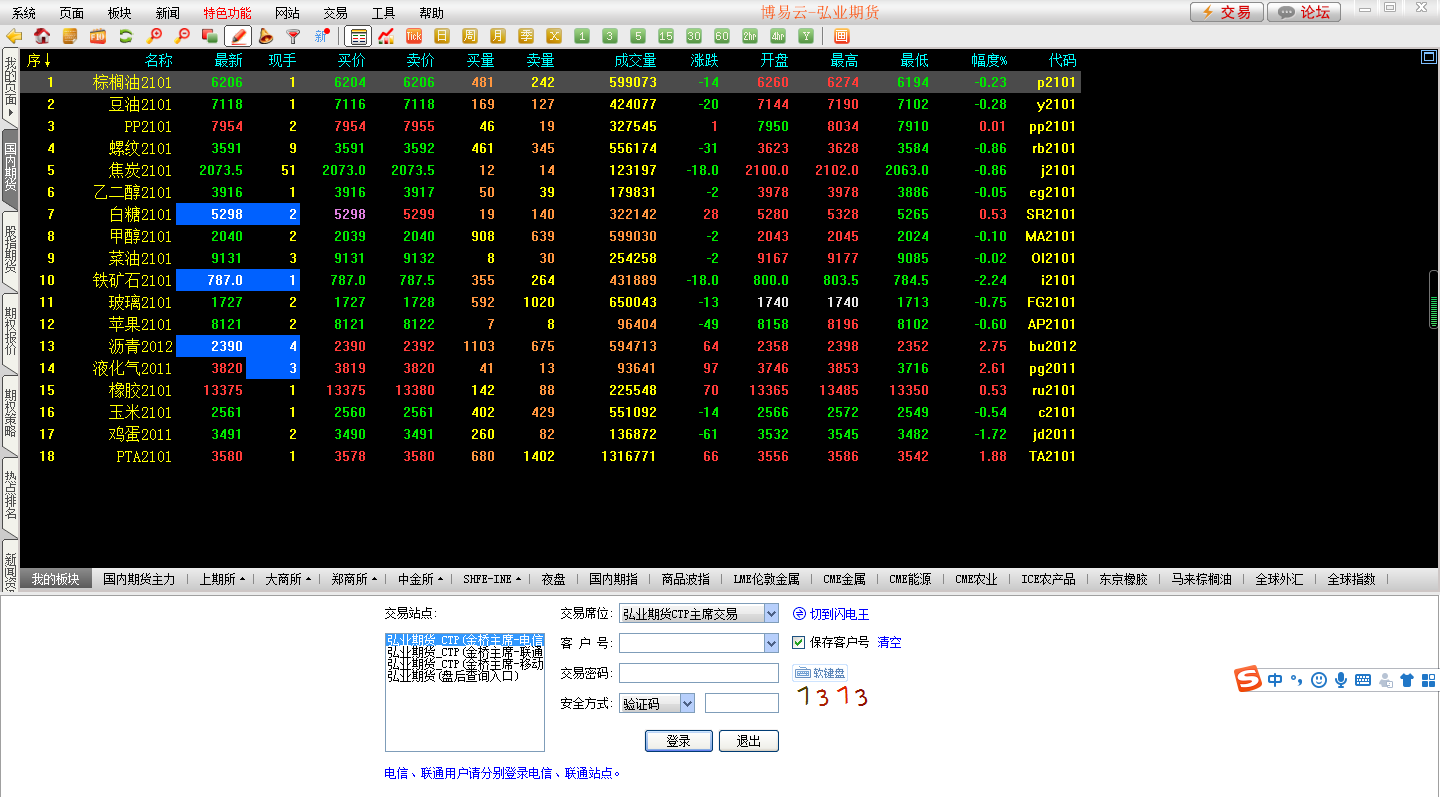
Task: Click the 登录 login button
Action: click(x=678, y=741)
